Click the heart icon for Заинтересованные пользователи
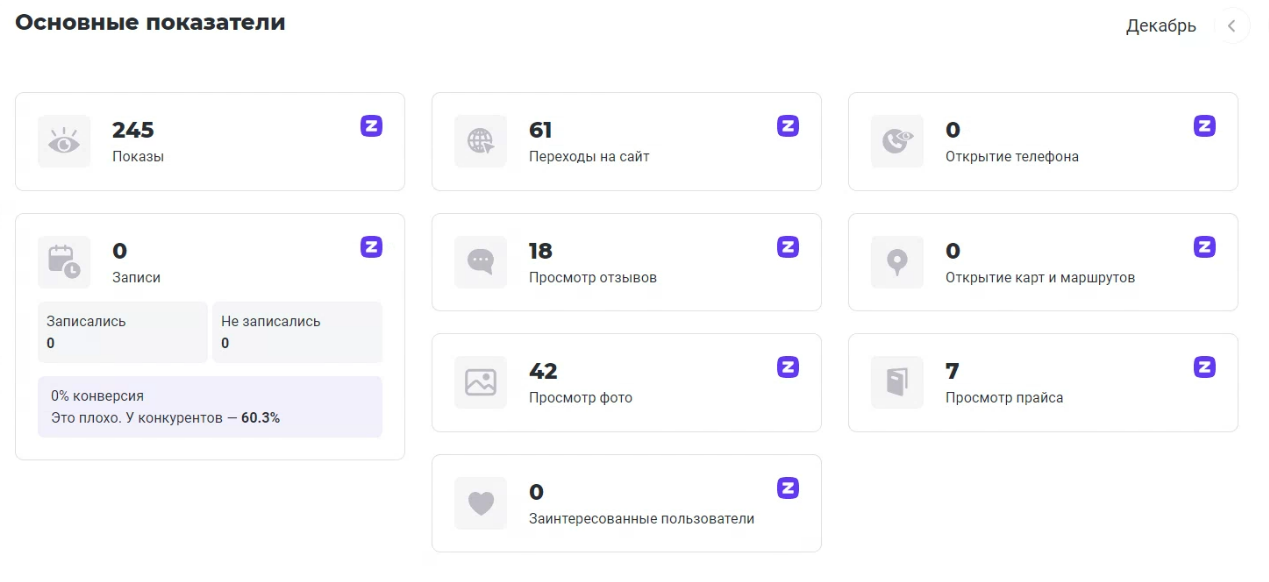 (x=481, y=503)
